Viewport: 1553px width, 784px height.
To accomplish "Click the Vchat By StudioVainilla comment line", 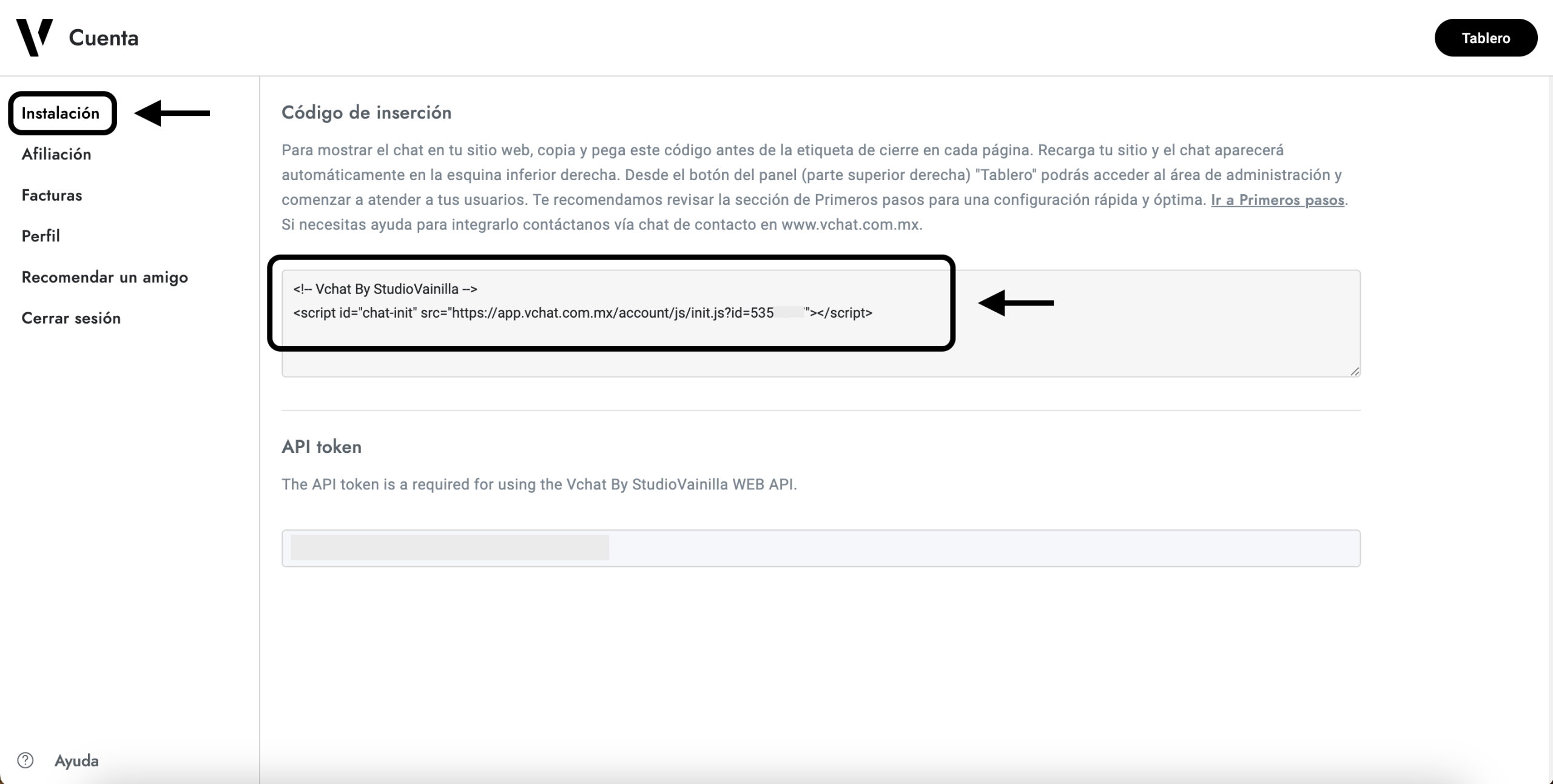I will 385,289.
